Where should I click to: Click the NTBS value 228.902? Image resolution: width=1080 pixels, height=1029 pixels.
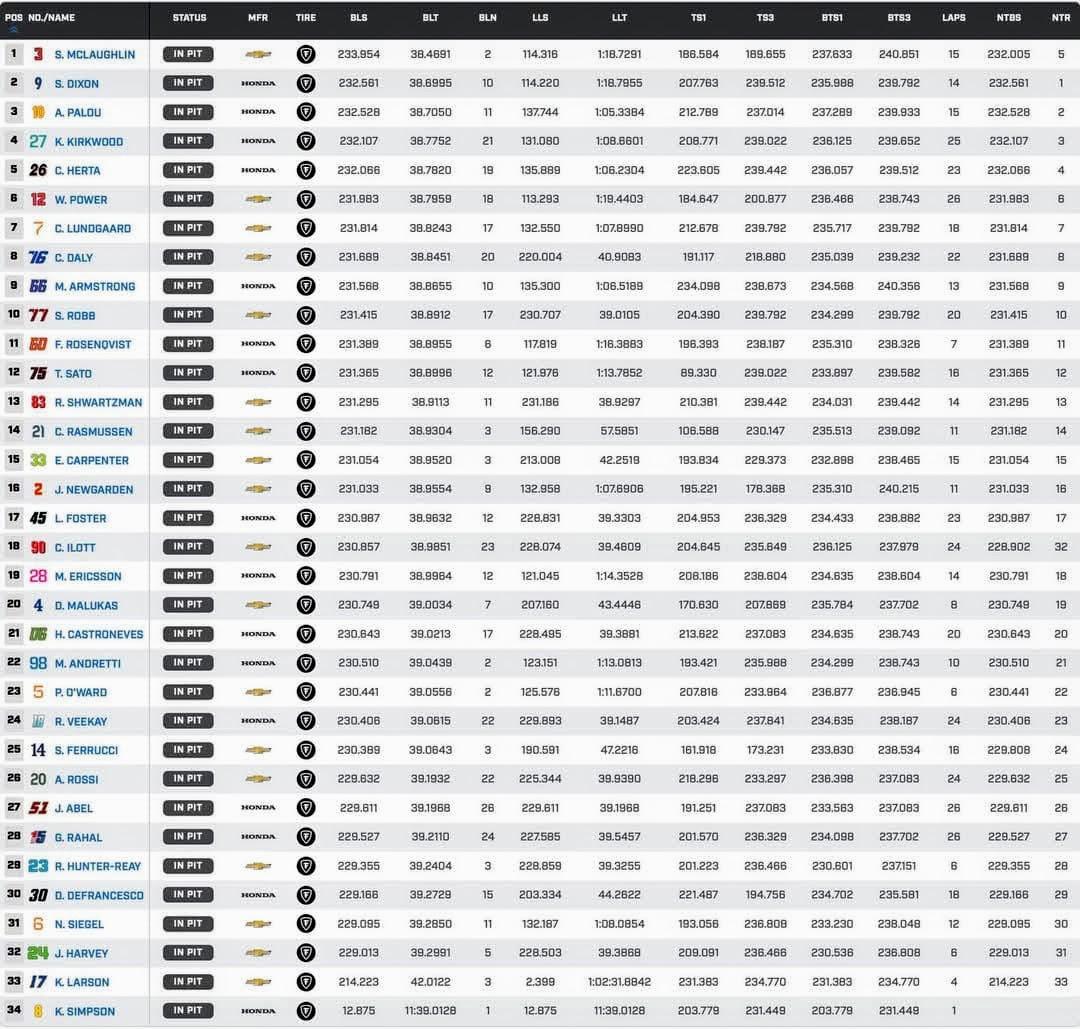point(1009,547)
